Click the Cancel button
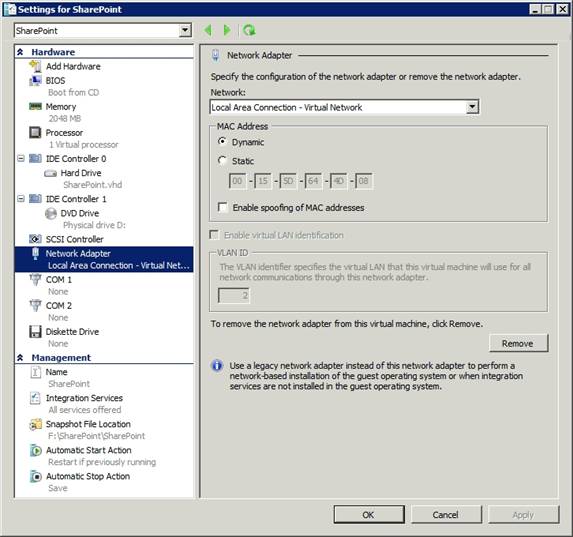This screenshot has height=537, width=573. pos(446,514)
